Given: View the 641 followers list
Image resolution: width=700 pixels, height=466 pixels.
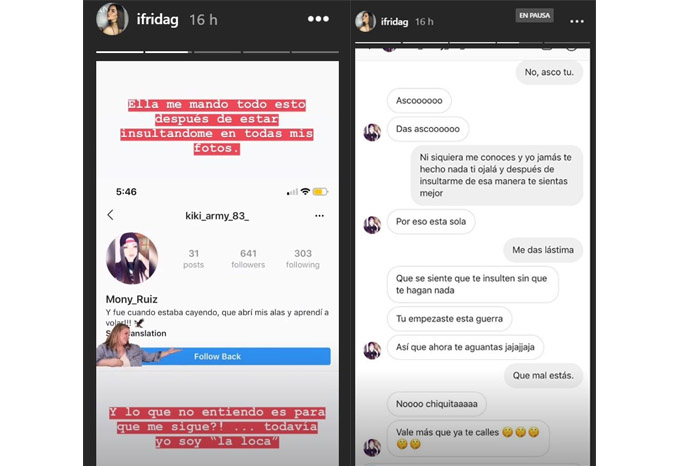Looking at the screenshot, I should pos(248,259).
